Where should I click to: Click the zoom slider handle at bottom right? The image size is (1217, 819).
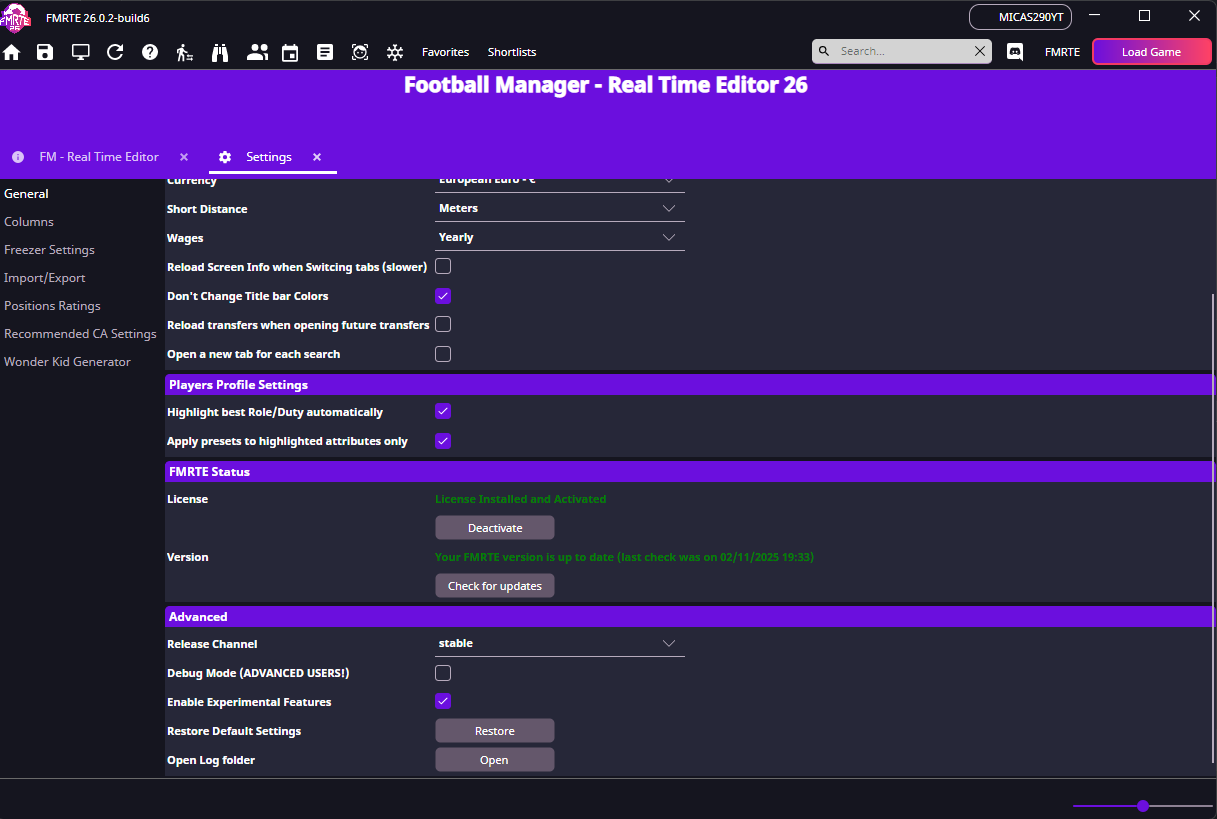pos(1143,806)
